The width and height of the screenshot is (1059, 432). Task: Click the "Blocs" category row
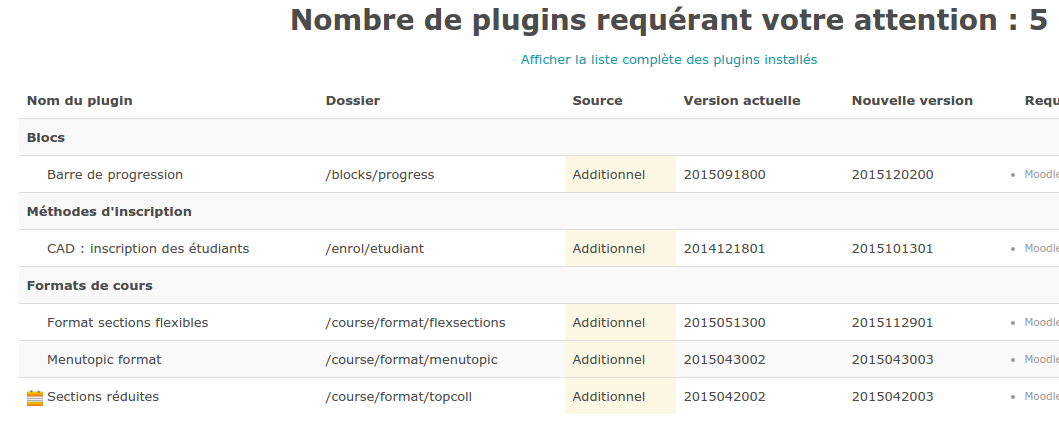[46, 138]
